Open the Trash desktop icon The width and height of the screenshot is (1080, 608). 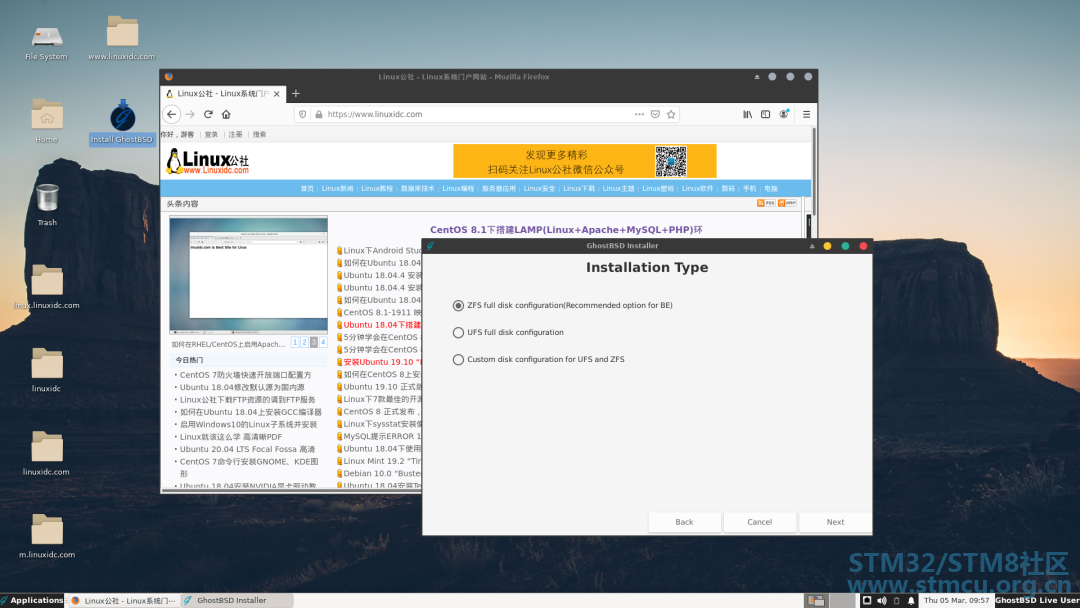click(47, 205)
